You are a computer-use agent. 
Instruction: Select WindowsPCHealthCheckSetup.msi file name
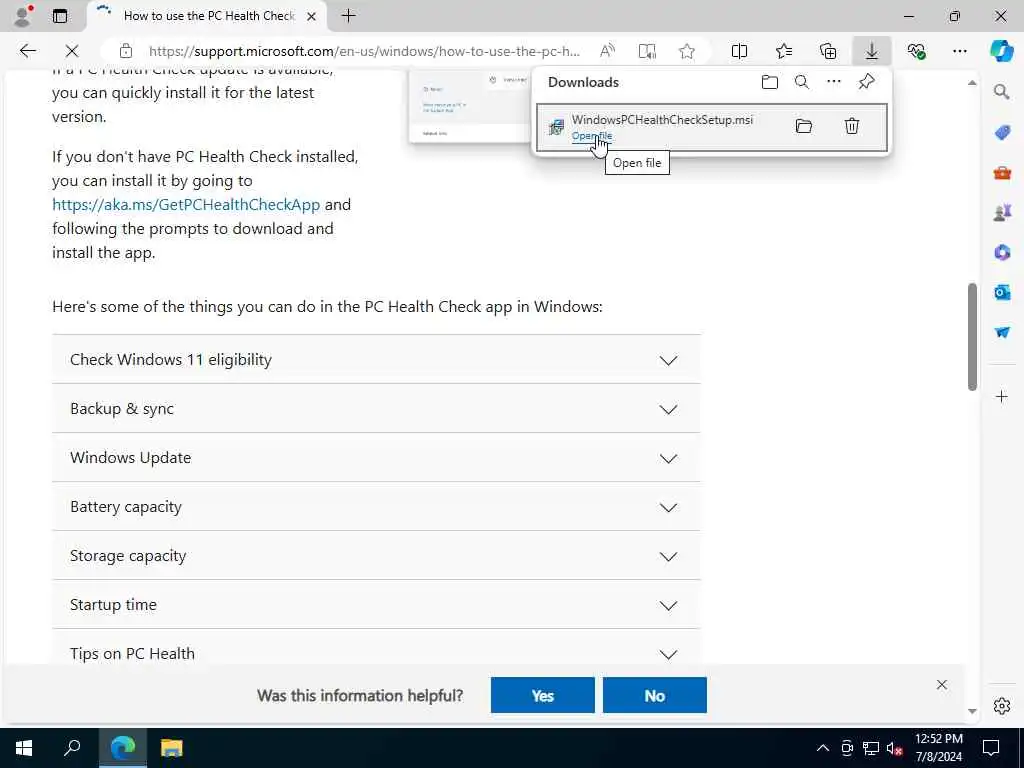(x=662, y=120)
